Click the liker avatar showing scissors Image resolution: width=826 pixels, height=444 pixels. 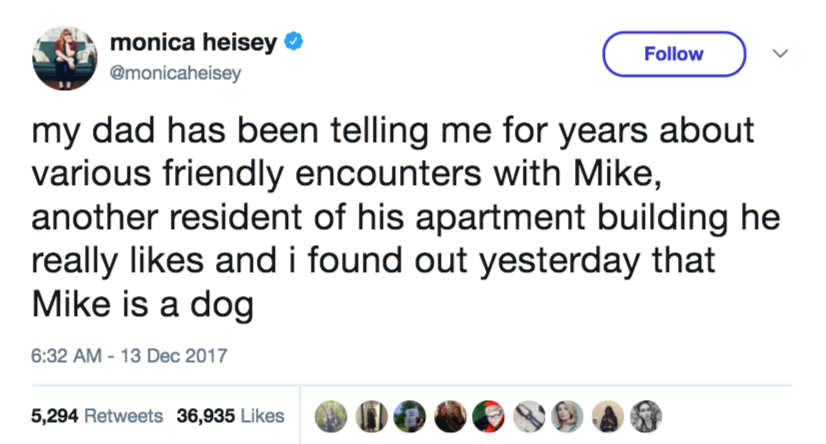pyautogui.click(x=528, y=414)
